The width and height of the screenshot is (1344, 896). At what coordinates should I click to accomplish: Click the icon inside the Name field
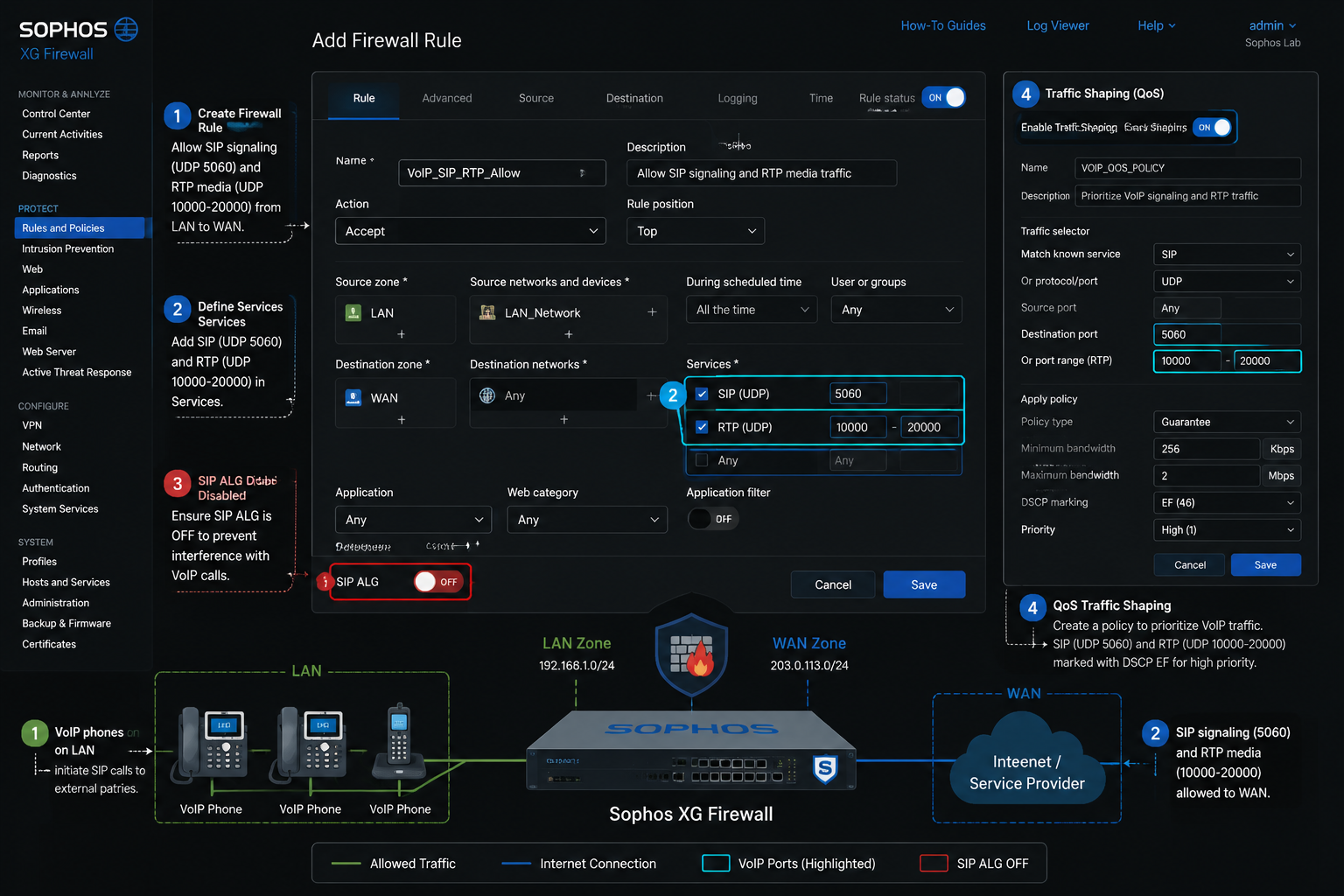[x=582, y=173]
